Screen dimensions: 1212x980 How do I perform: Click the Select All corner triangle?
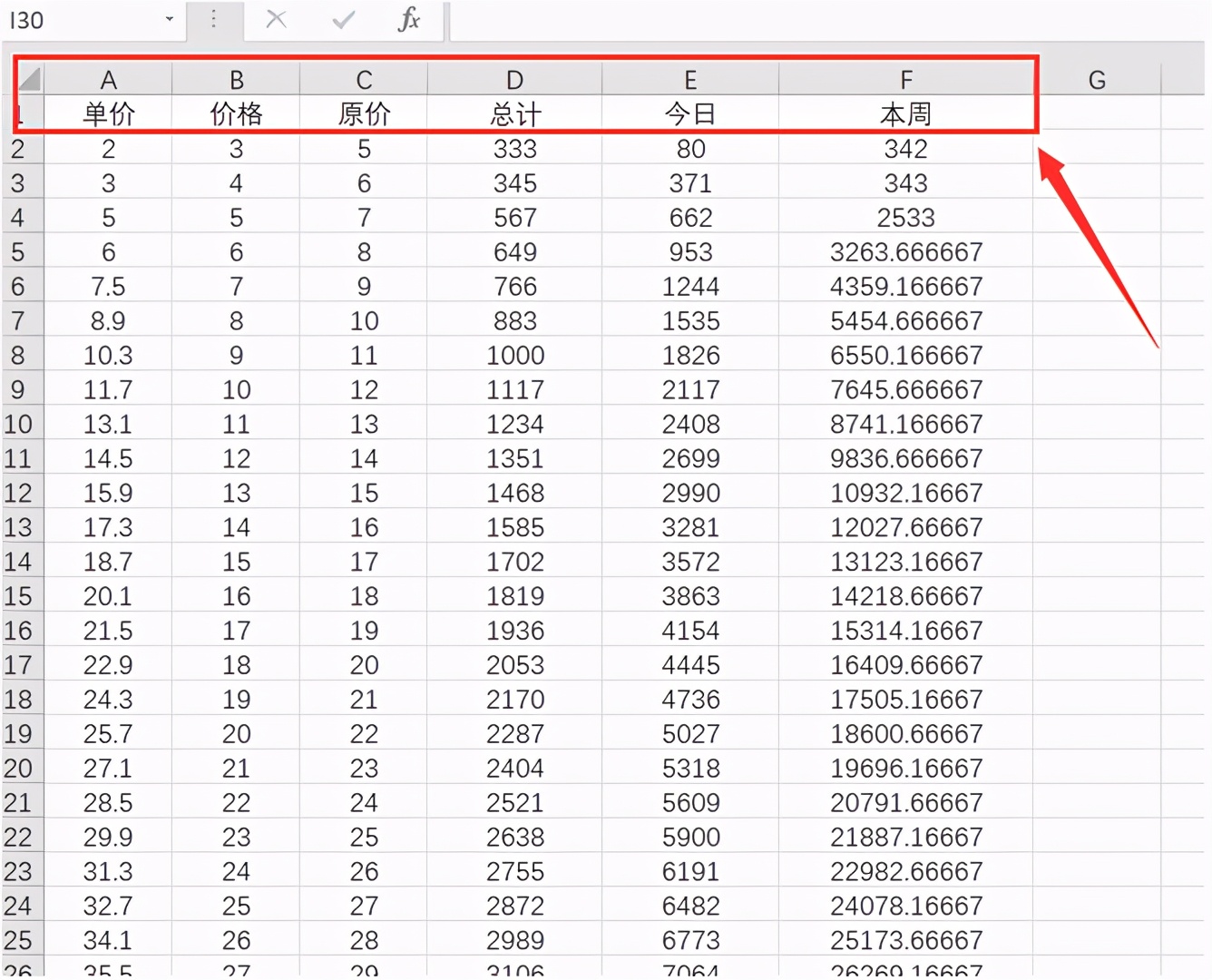29,80
